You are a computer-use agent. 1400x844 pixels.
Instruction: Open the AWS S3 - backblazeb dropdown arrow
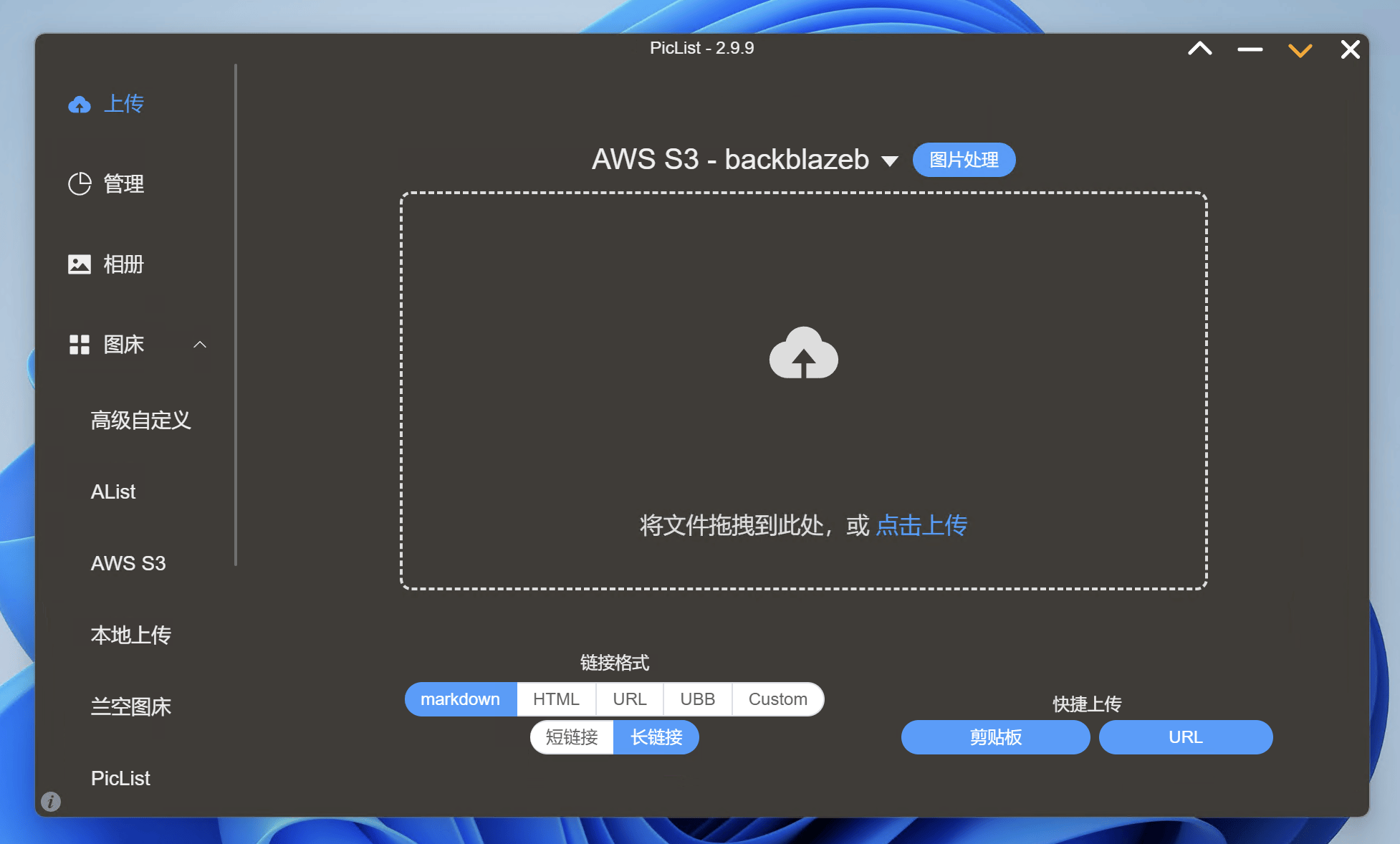[x=890, y=161]
